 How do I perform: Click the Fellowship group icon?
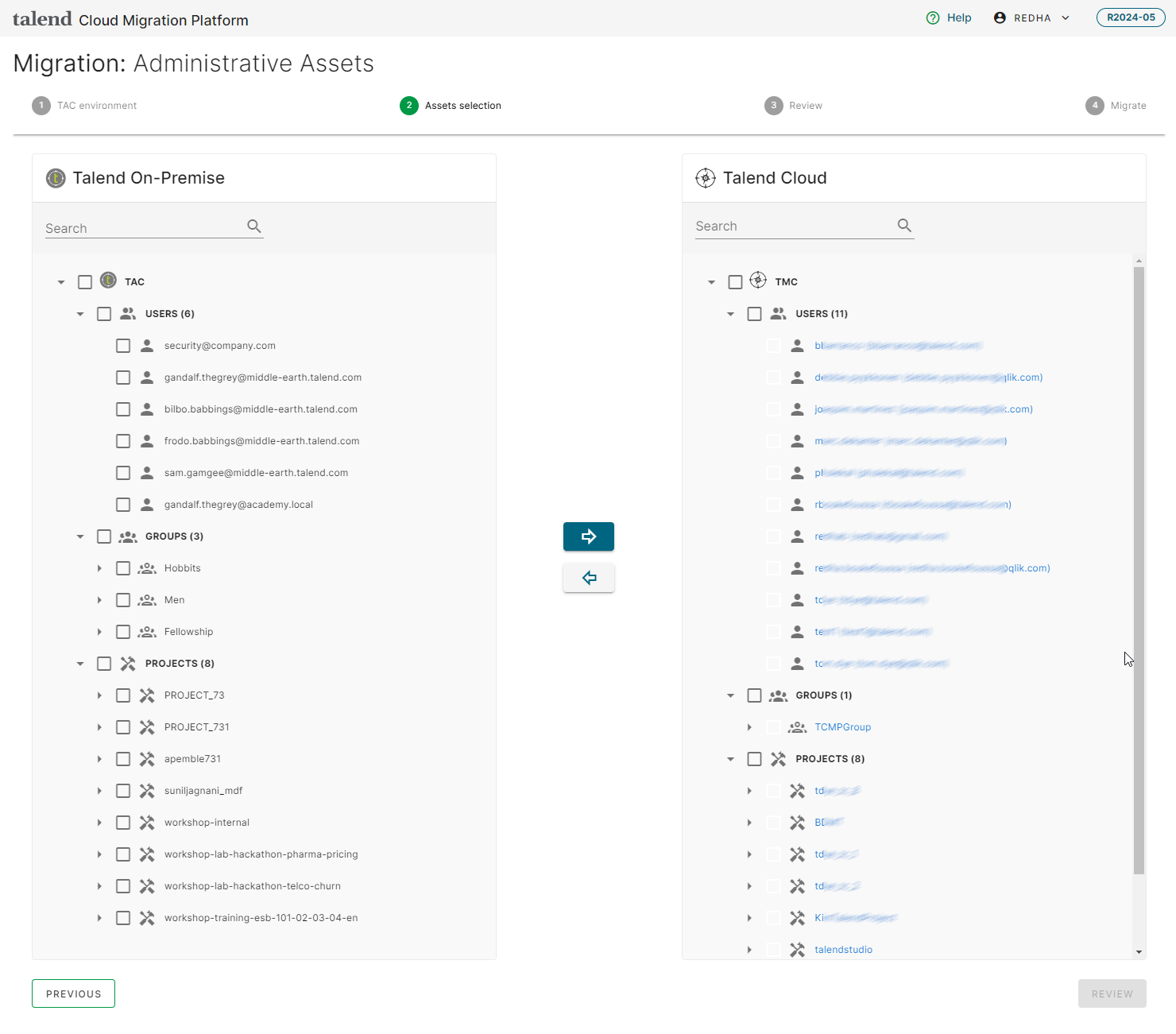[147, 632]
